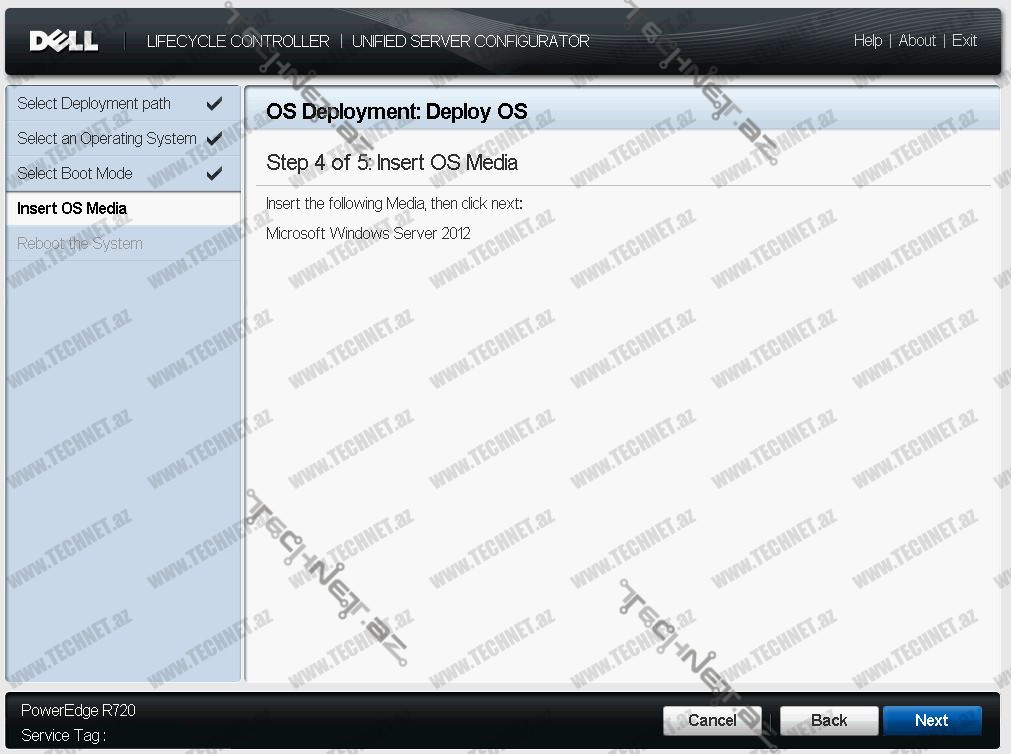
Task: Click the checkmark beside Select Deployment path
Action: tap(214, 104)
